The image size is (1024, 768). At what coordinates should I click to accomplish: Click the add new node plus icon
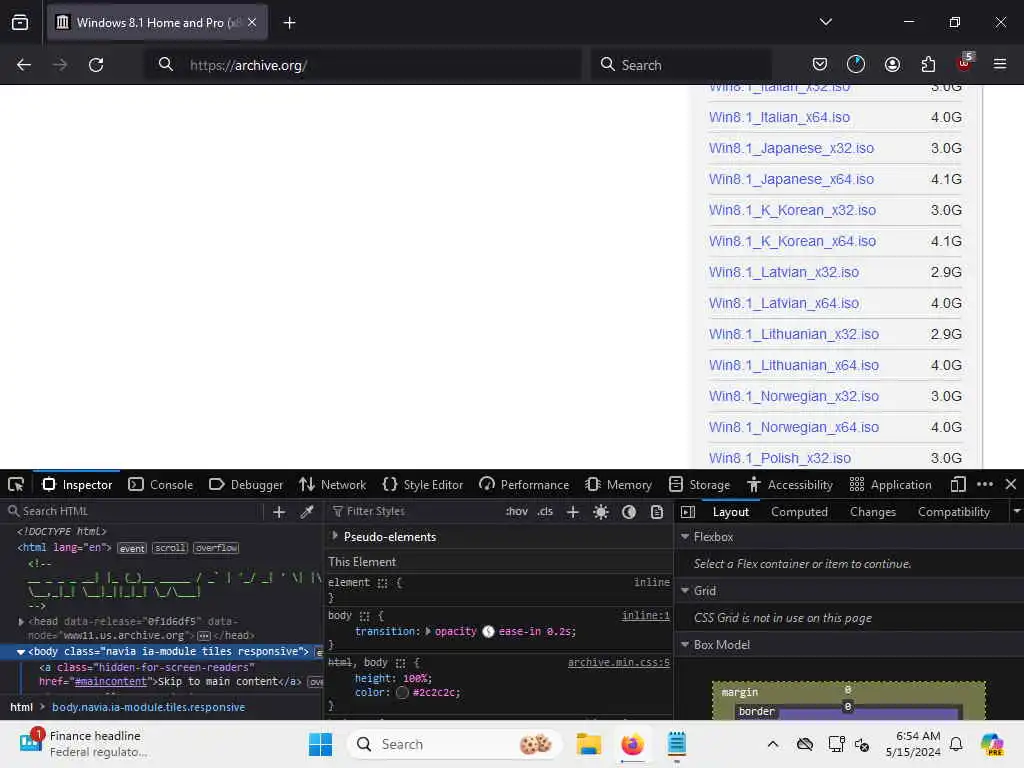(x=279, y=512)
